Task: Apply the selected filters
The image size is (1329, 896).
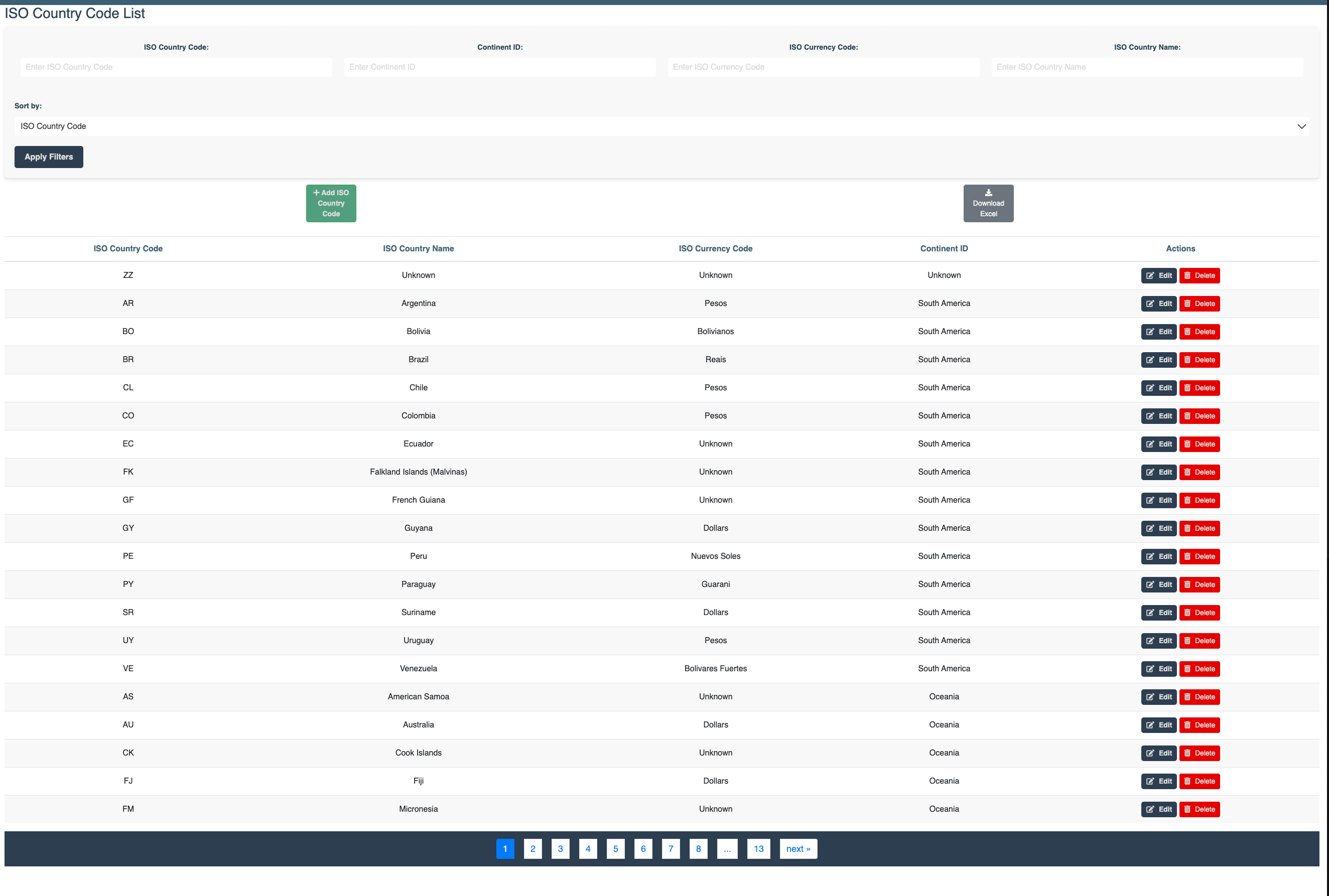Action: [x=49, y=157]
